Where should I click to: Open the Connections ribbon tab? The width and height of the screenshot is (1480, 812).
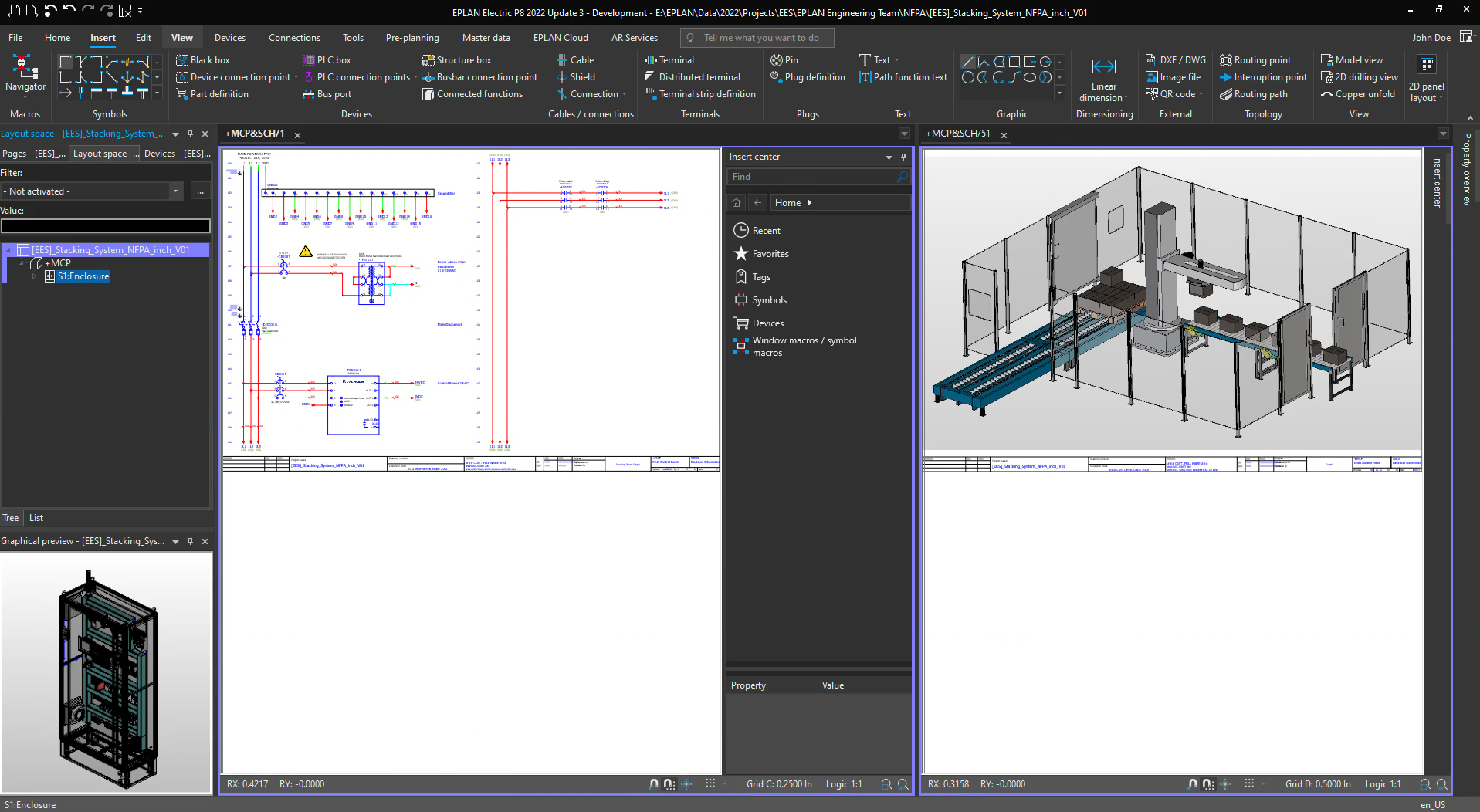(x=294, y=38)
